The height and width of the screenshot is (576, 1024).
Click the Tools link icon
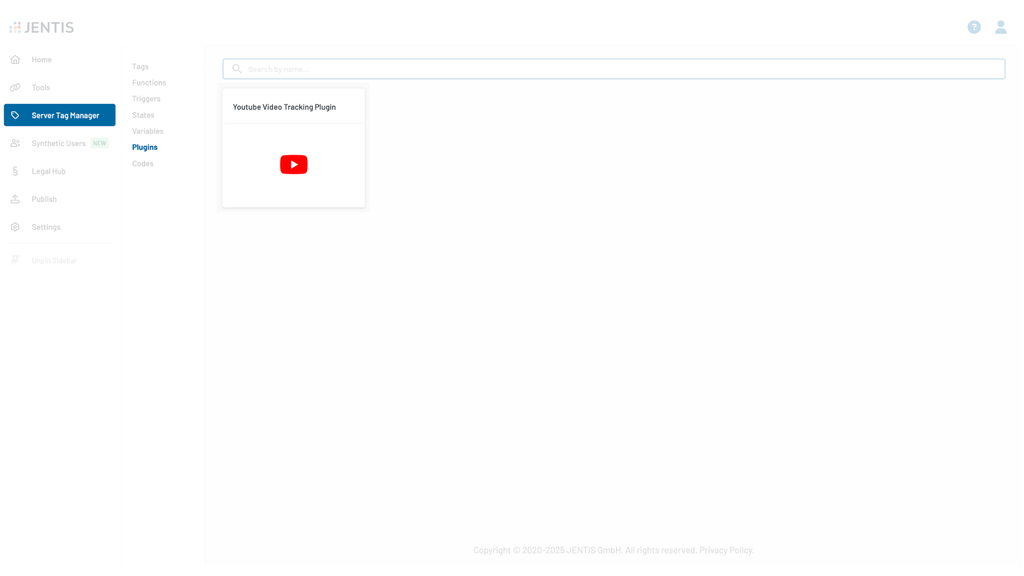coord(15,87)
